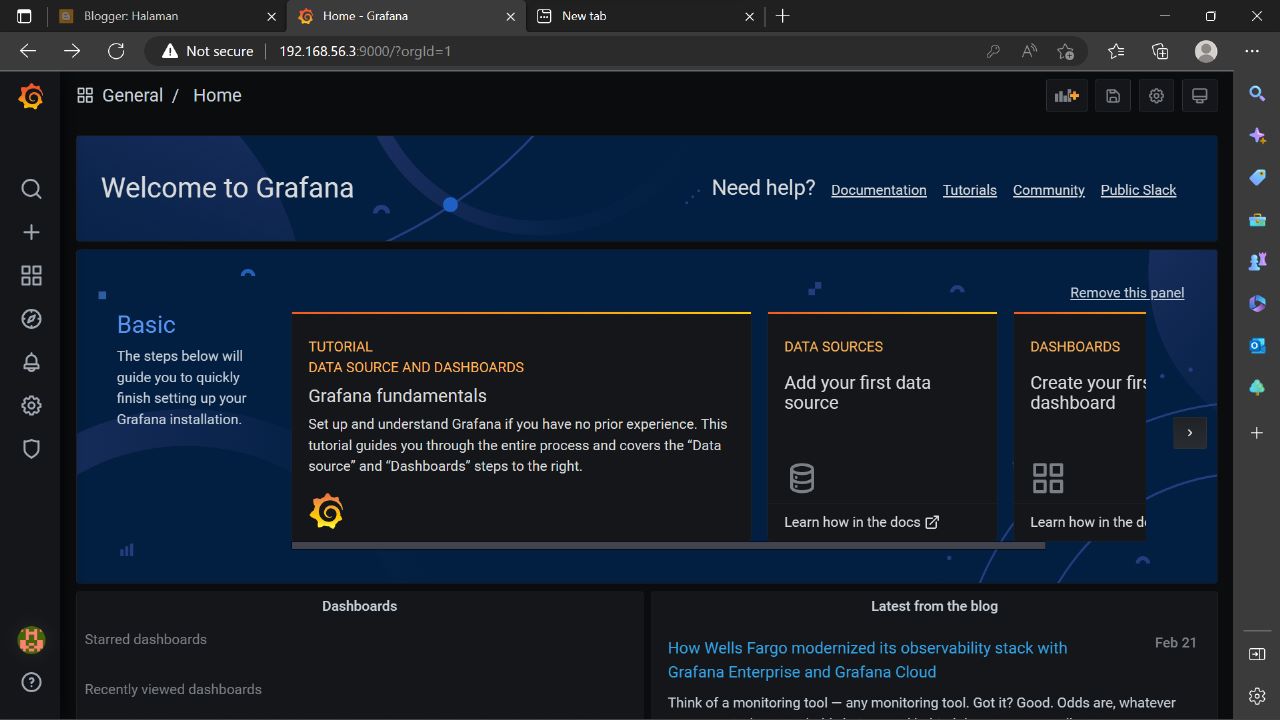Open the Help question mark icon
This screenshot has width=1280, height=720.
pos(31,683)
